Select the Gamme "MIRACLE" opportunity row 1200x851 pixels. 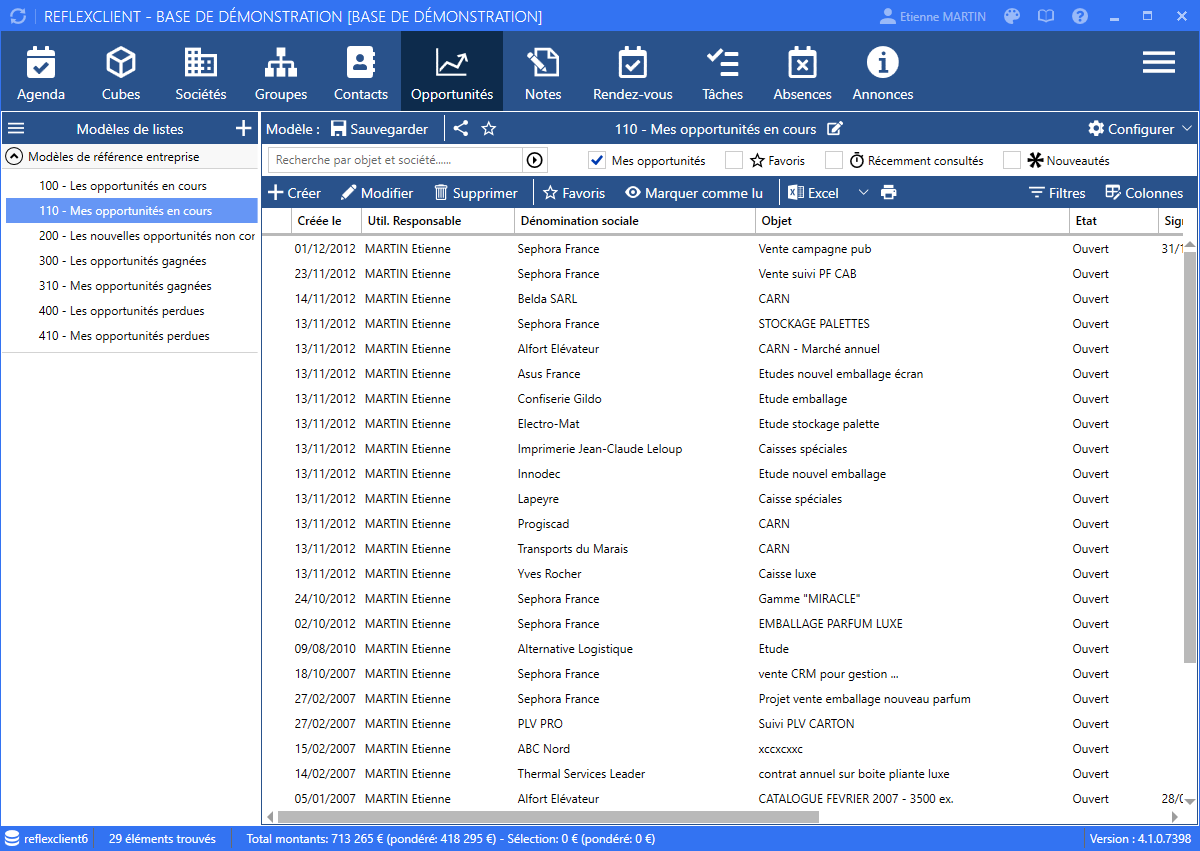(722, 598)
